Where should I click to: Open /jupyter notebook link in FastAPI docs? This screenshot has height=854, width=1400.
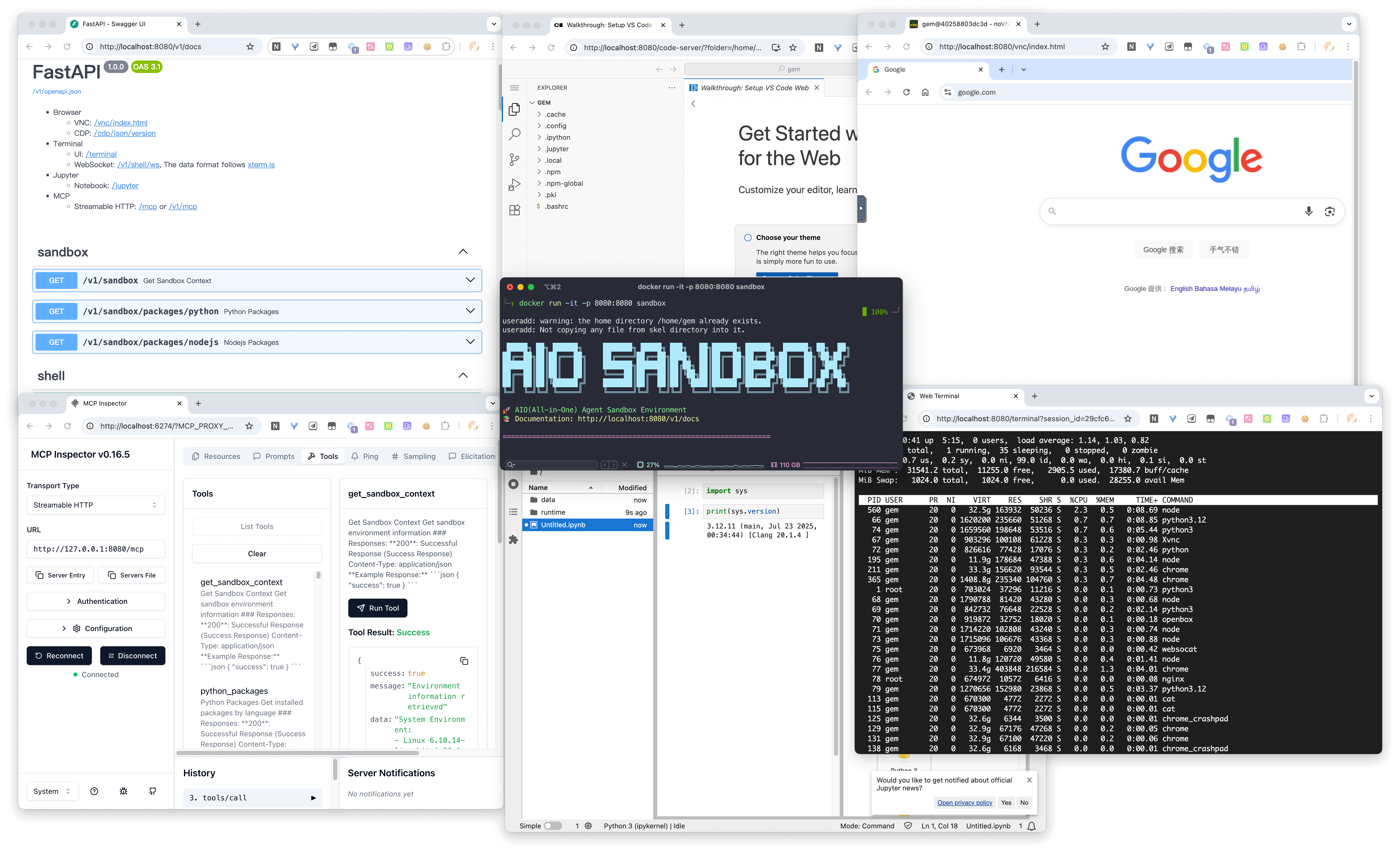[x=125, y=186]
